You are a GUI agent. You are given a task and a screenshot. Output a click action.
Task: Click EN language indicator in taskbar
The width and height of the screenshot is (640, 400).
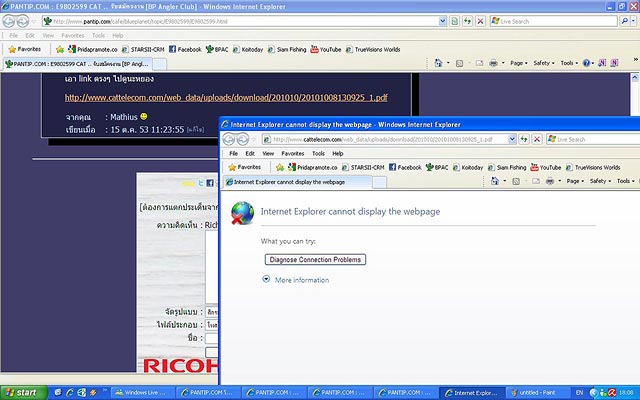click(579, 393)
